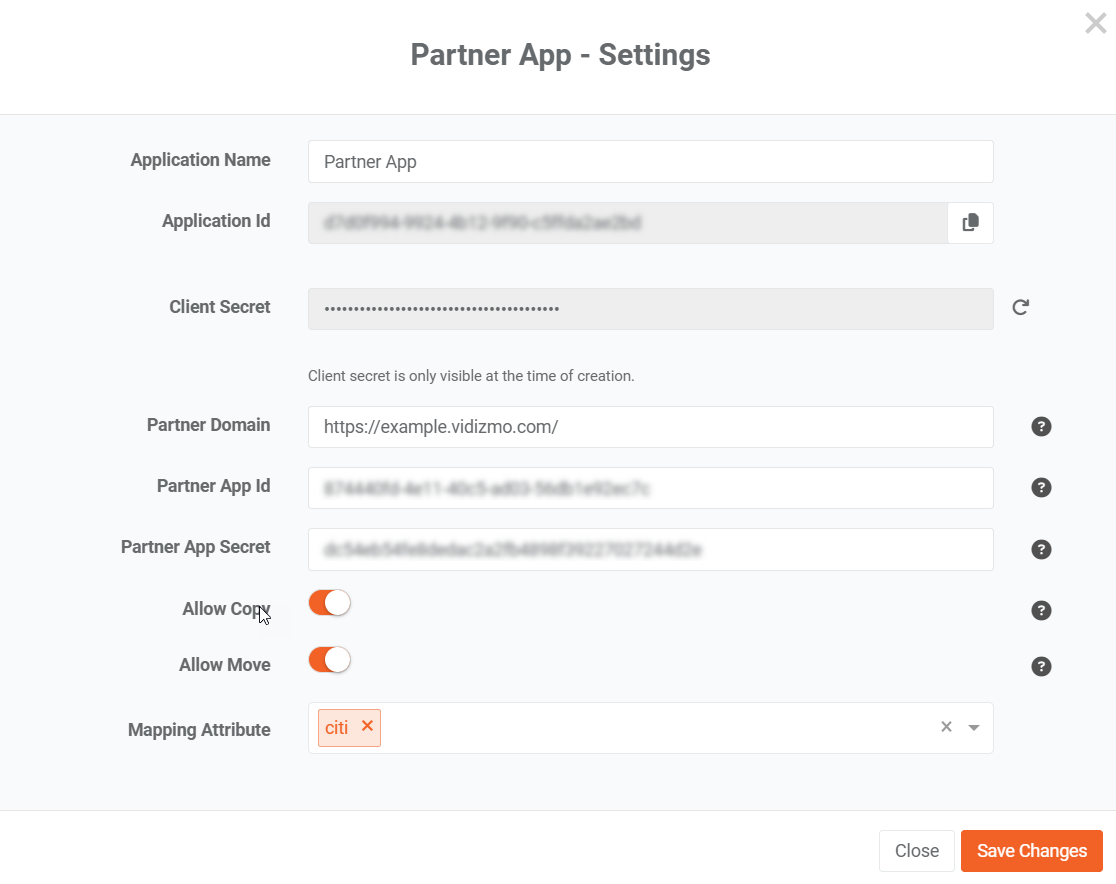This screenshot has height=884, width=1116.
Task: Clear all Mapping Attribute selections
Action: pyautogui.click(x=946, y=727)
